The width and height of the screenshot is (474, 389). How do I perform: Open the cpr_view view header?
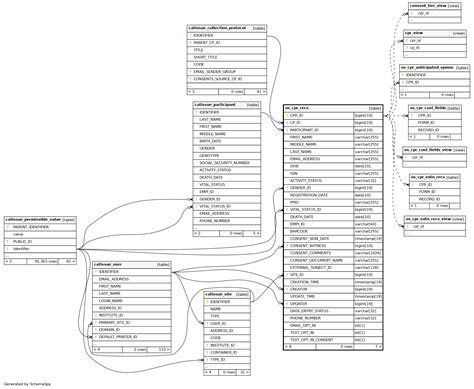[435, 33]
